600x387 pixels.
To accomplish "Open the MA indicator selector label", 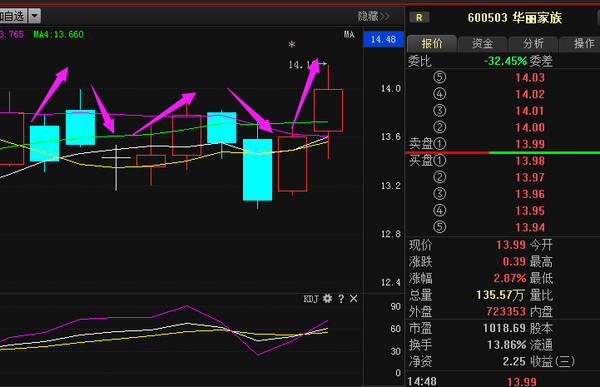I will [349, 34].
